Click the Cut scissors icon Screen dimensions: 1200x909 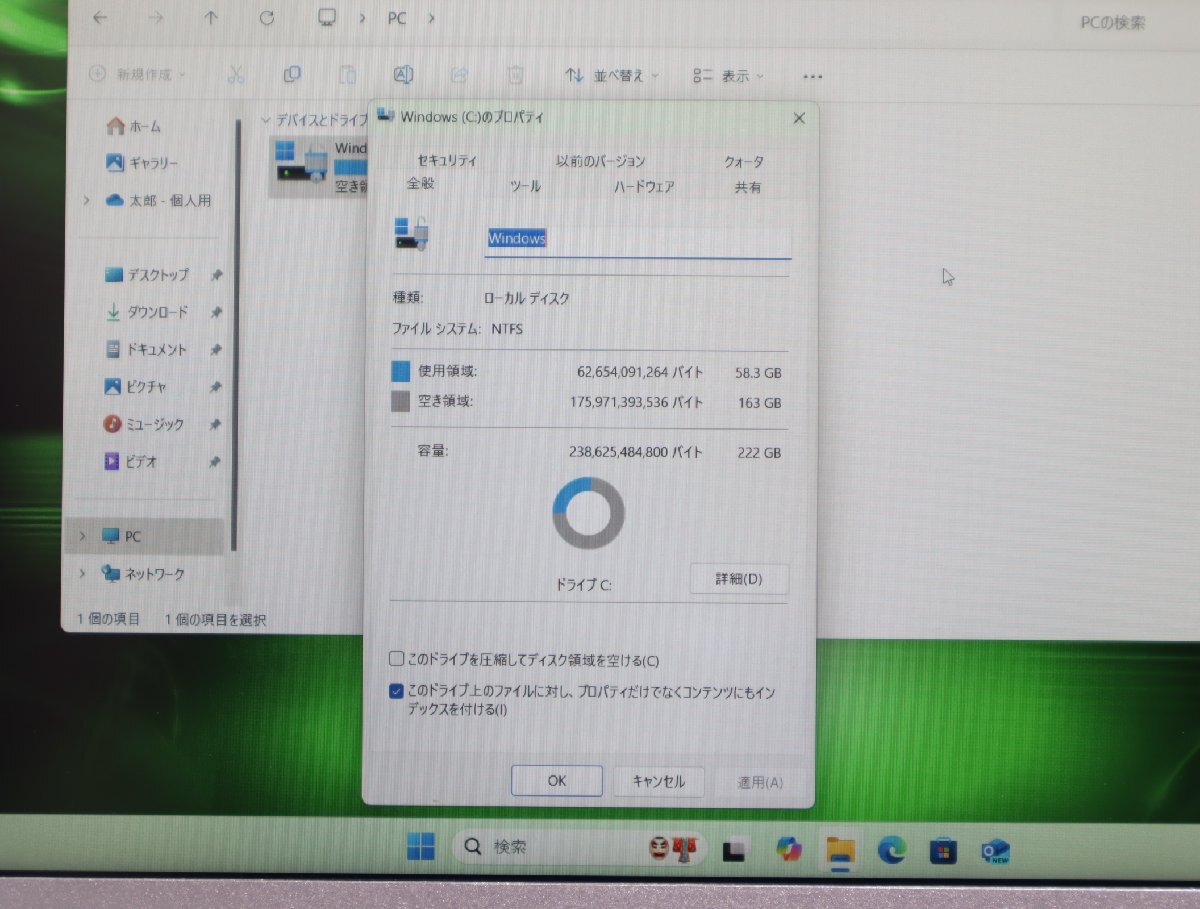click(x=236, y=75)
